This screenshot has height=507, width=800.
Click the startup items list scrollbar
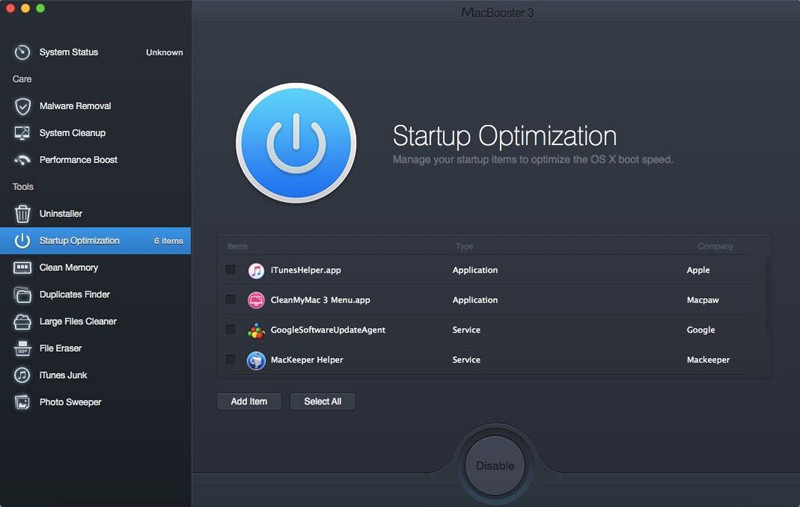(767, 295)
